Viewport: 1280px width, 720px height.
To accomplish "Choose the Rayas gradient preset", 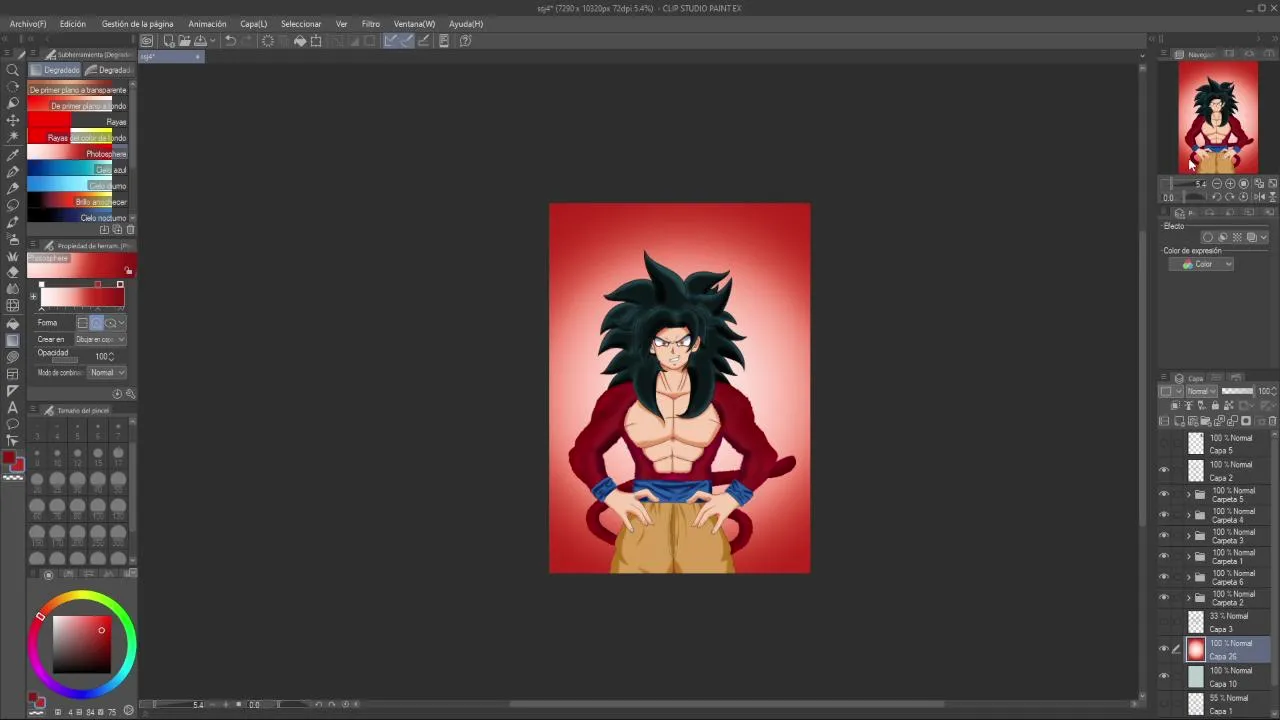I will click(x=77, y=121).
